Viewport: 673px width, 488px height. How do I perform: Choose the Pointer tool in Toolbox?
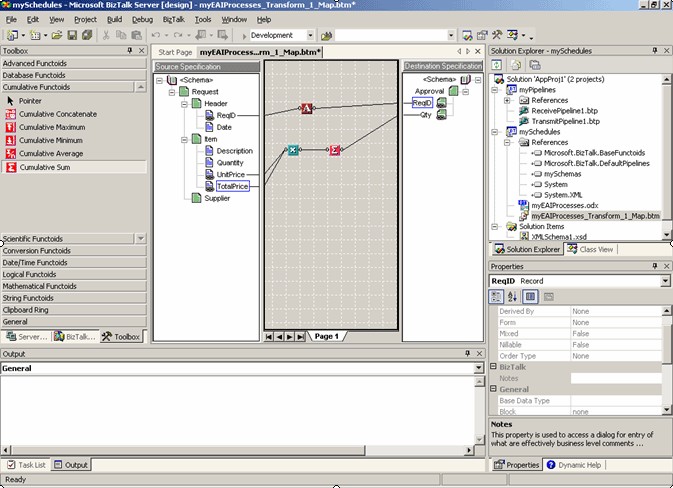(x=30, y=101)
